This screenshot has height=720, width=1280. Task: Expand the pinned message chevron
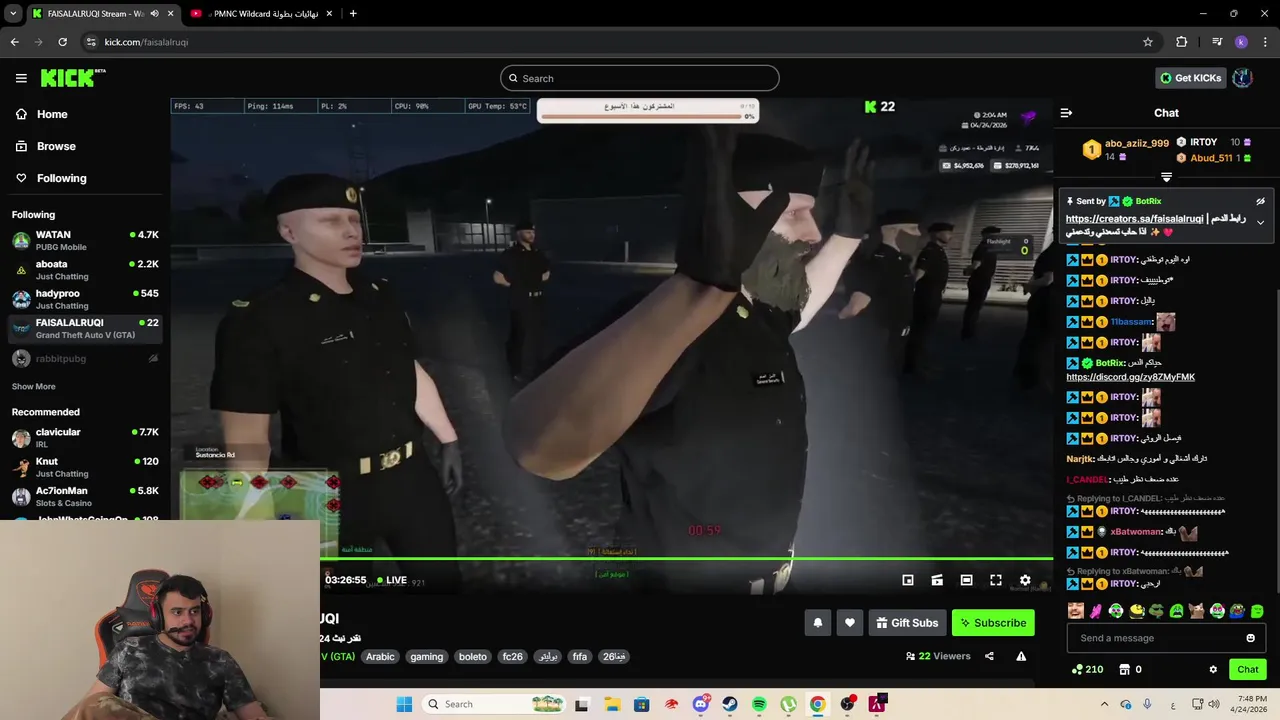click(1260, 222)
